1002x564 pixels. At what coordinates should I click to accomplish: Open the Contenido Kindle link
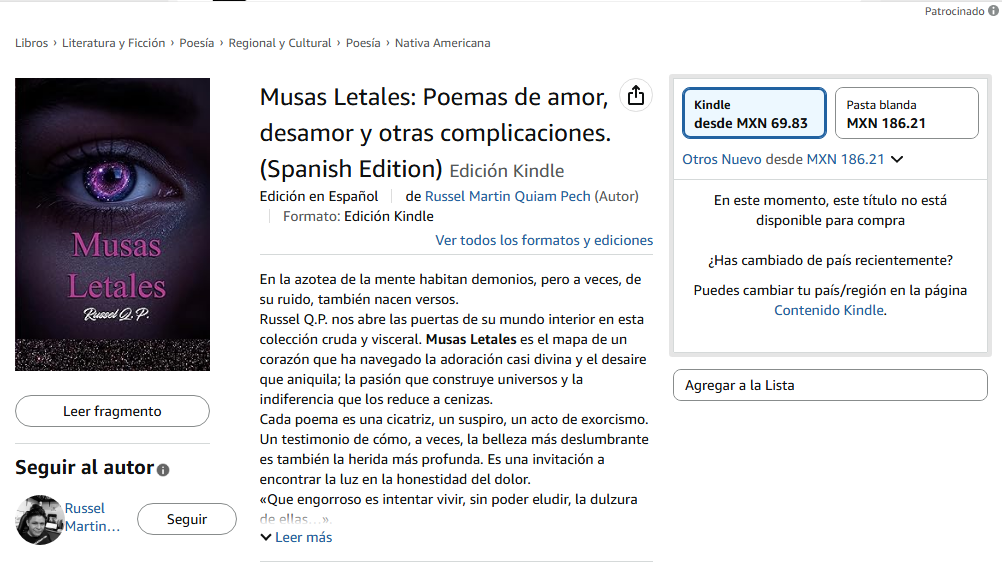[829, 310]
